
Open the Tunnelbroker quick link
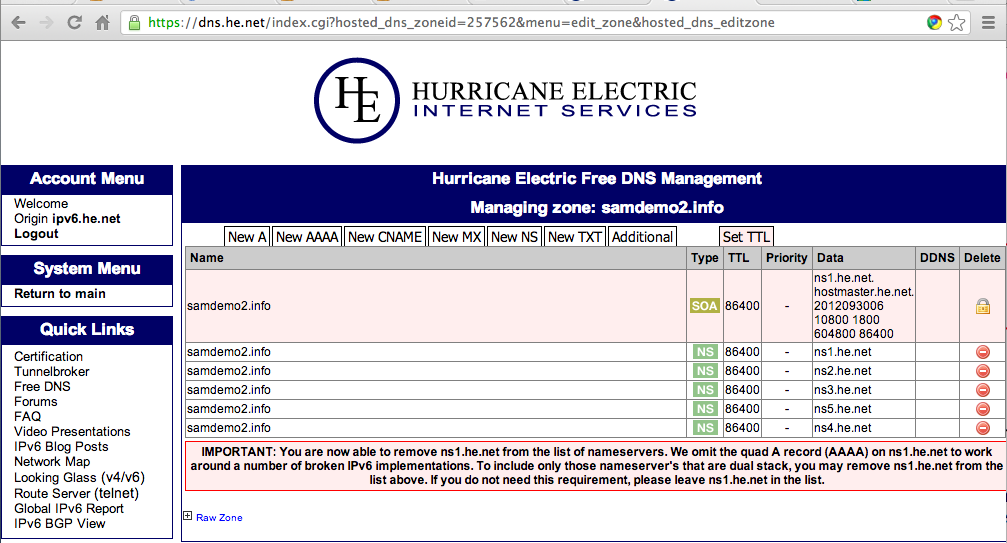tap(51, 372)
